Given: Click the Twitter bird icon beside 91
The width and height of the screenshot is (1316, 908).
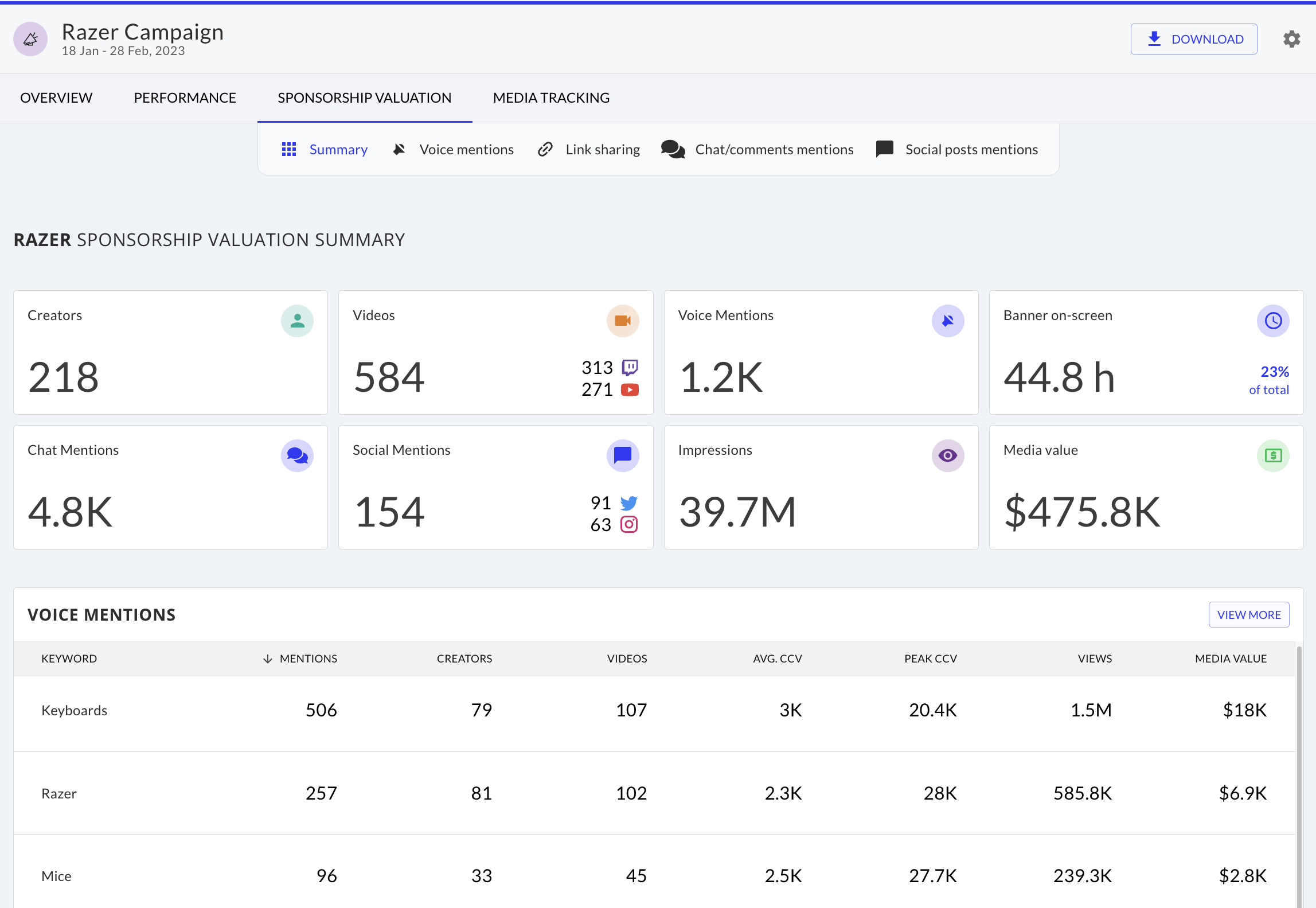Looking at the screenshot, I should [x=629, y=503].
